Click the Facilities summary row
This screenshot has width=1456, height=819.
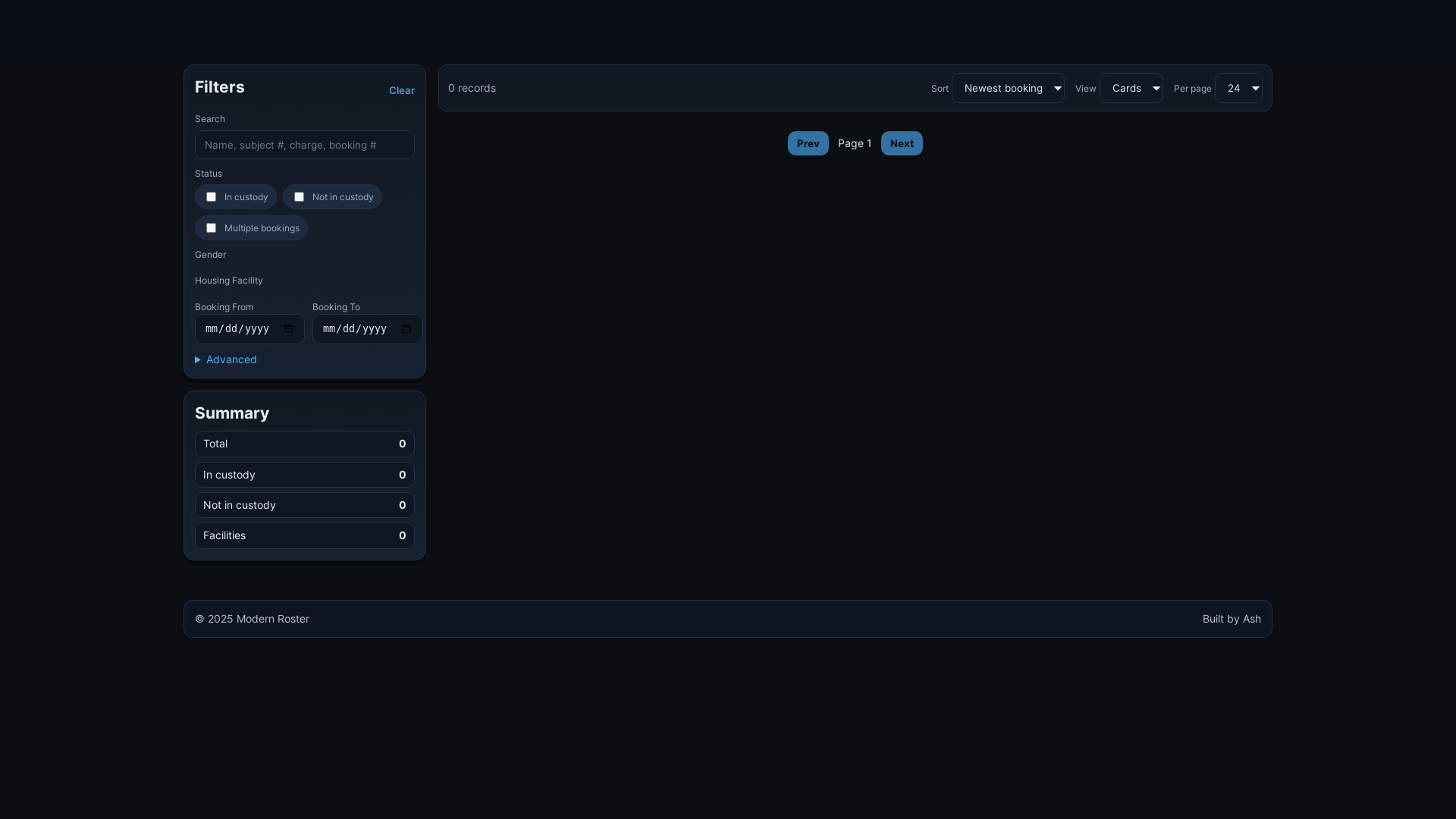tap(304, 535)
